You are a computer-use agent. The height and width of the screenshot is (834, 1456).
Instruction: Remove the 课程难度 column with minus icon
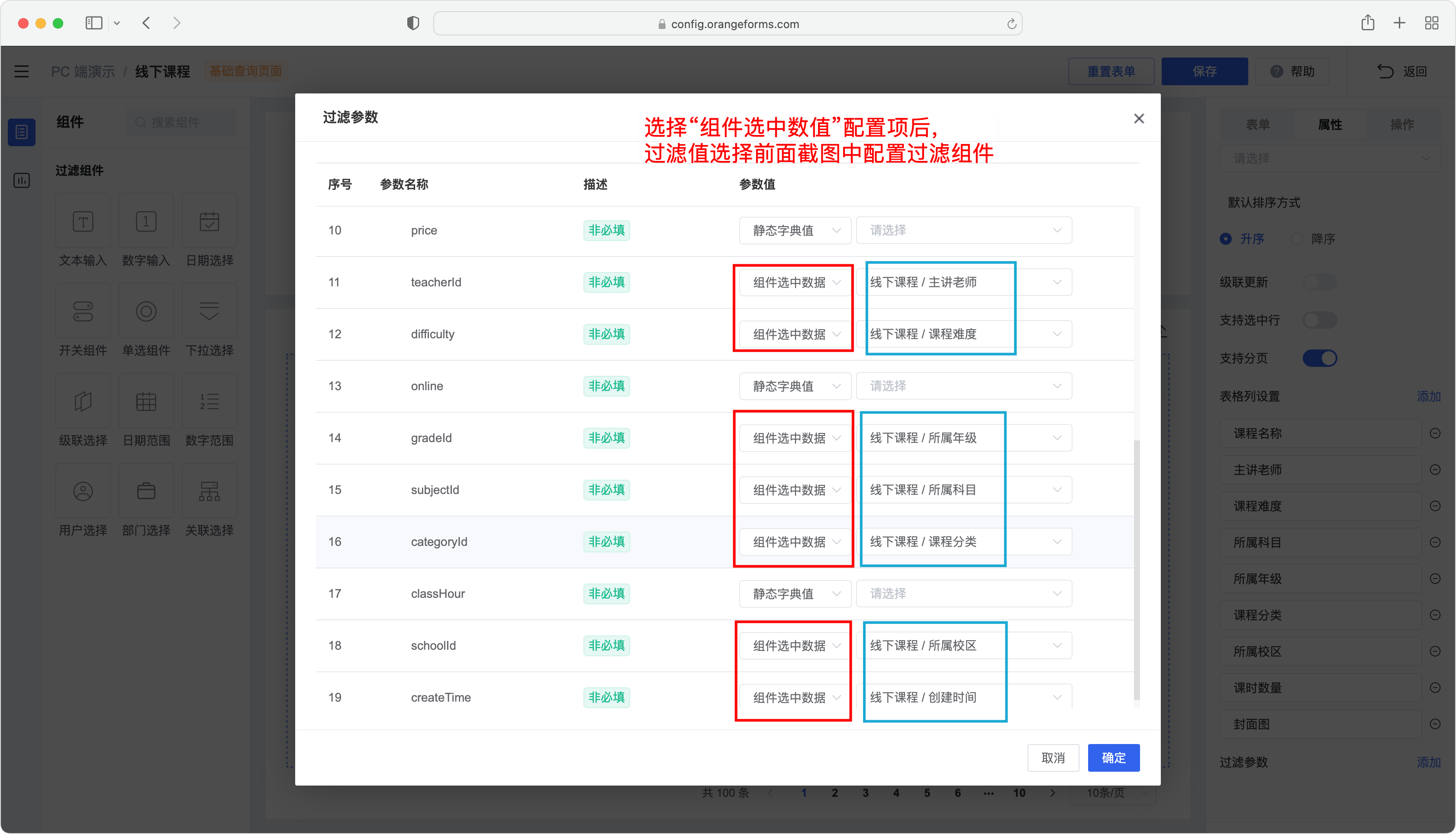[1435, 506]
